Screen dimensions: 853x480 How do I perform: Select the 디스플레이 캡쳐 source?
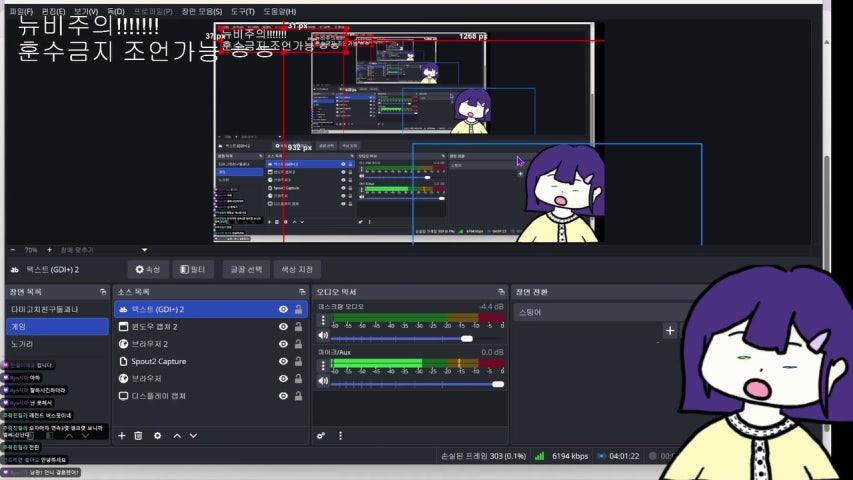tap(211, 396)
